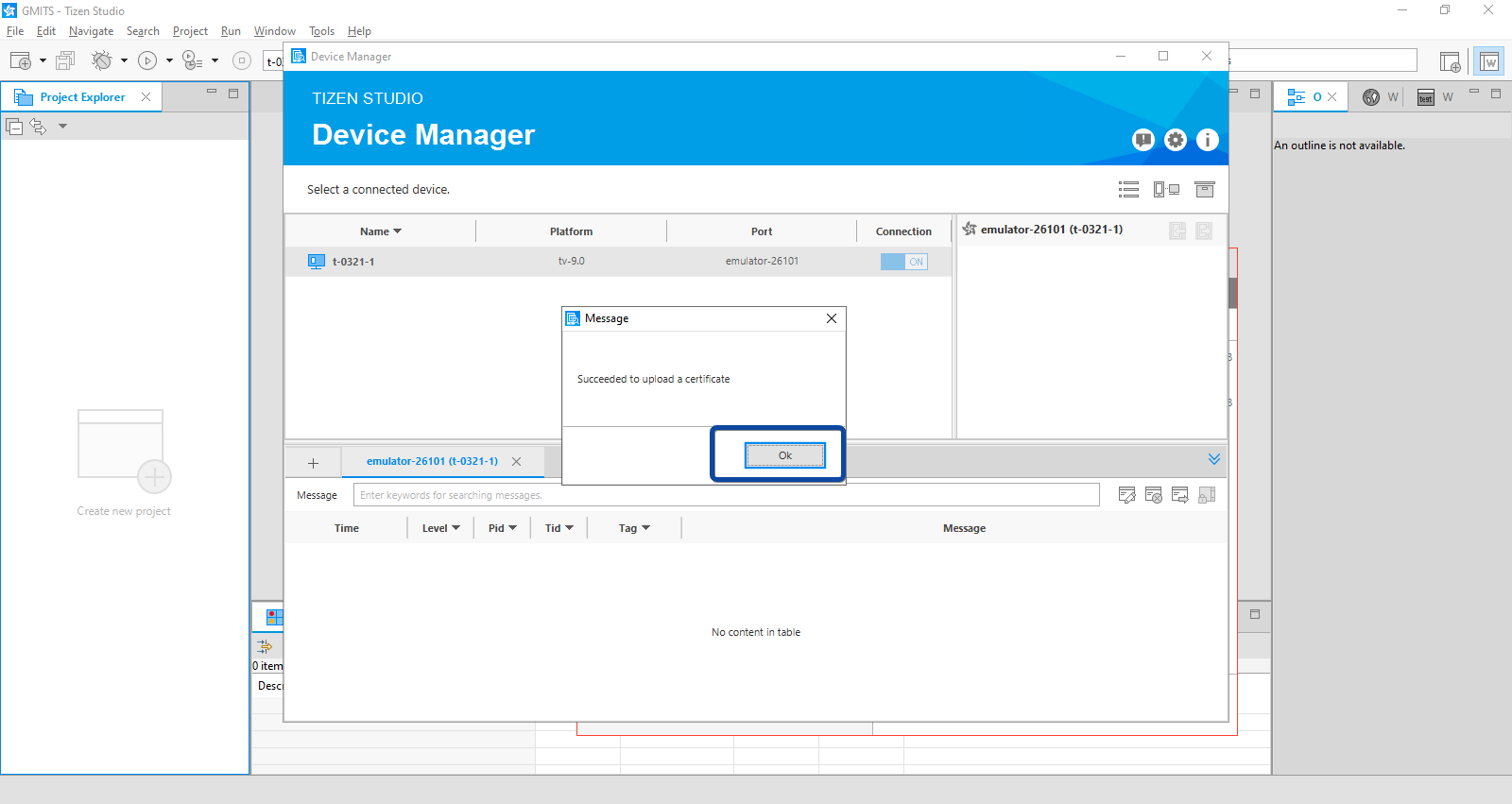Viewport: 1512px width, 804px height.
Task: Open the Navigate menu
Action: (x=91, y=31)
